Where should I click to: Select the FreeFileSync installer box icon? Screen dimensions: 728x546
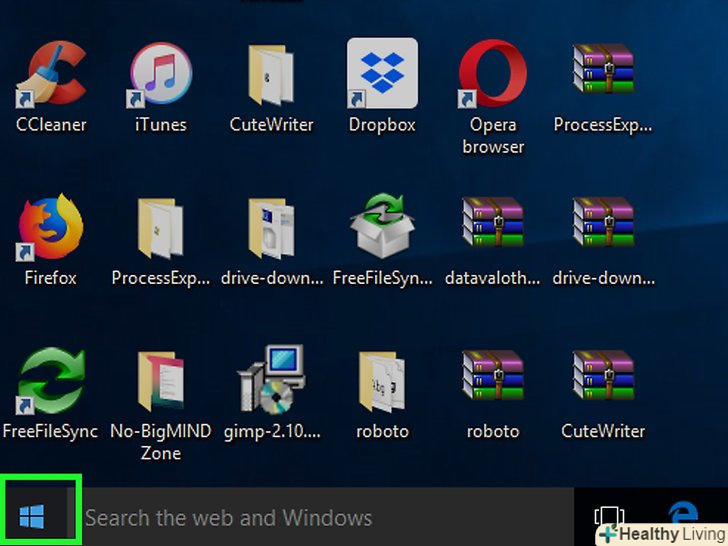pos(382,228)
